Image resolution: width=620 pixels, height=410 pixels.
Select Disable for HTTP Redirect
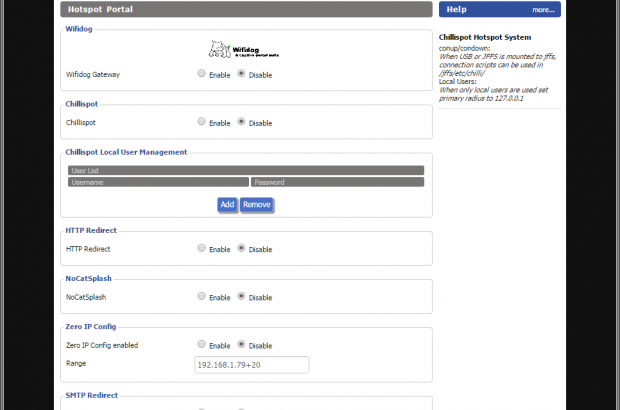point(241,248)
